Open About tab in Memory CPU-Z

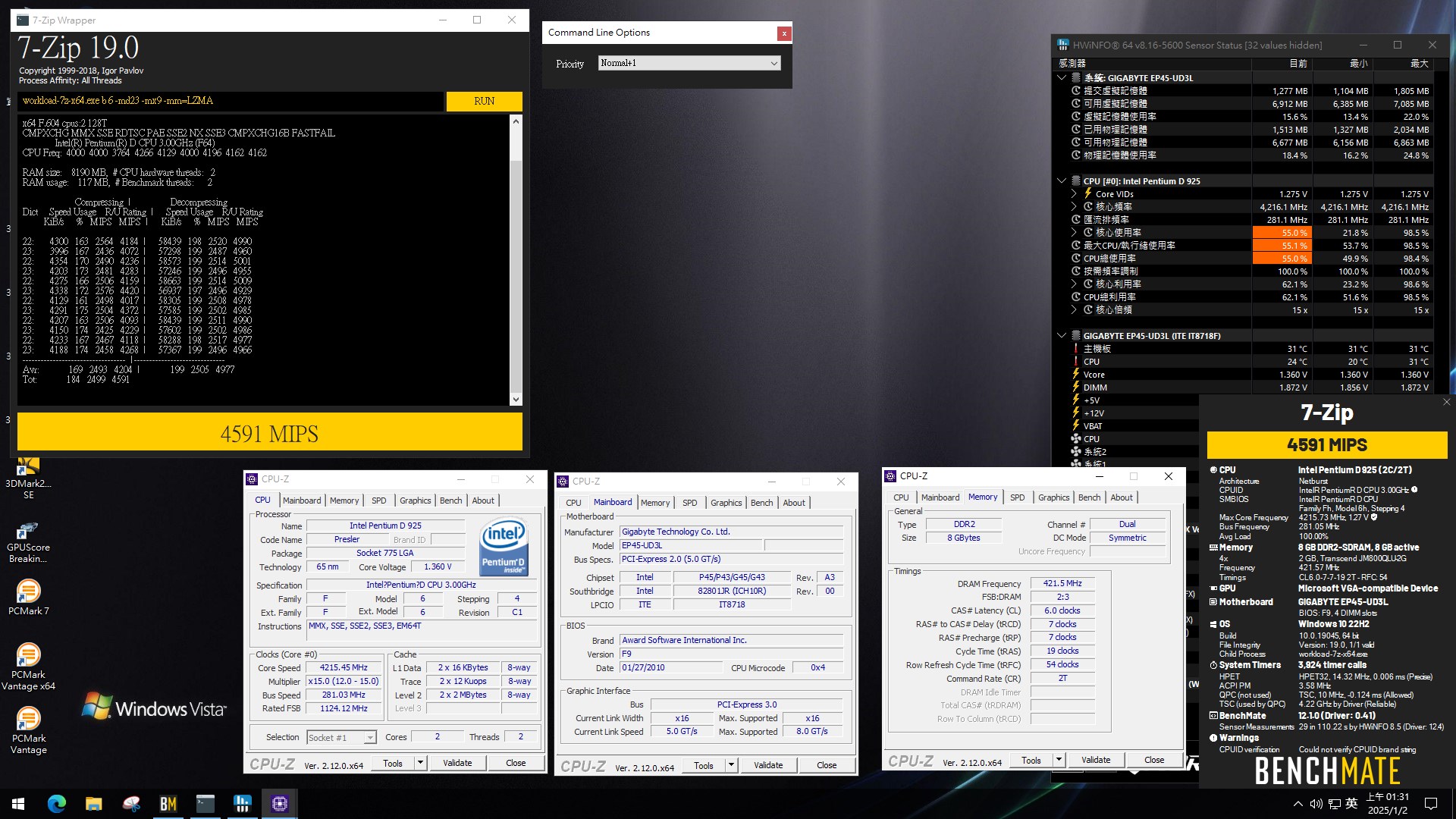pos(1122,497)
